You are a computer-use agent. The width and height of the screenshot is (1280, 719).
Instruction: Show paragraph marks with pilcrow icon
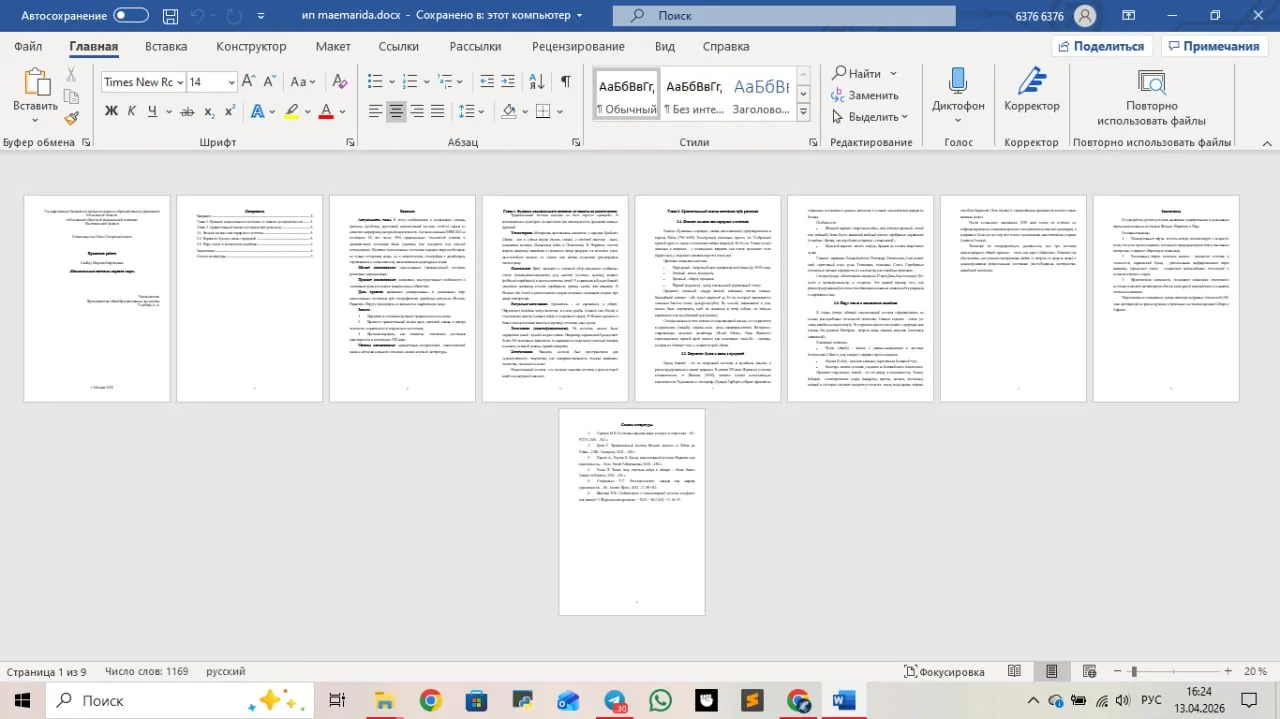566,81
